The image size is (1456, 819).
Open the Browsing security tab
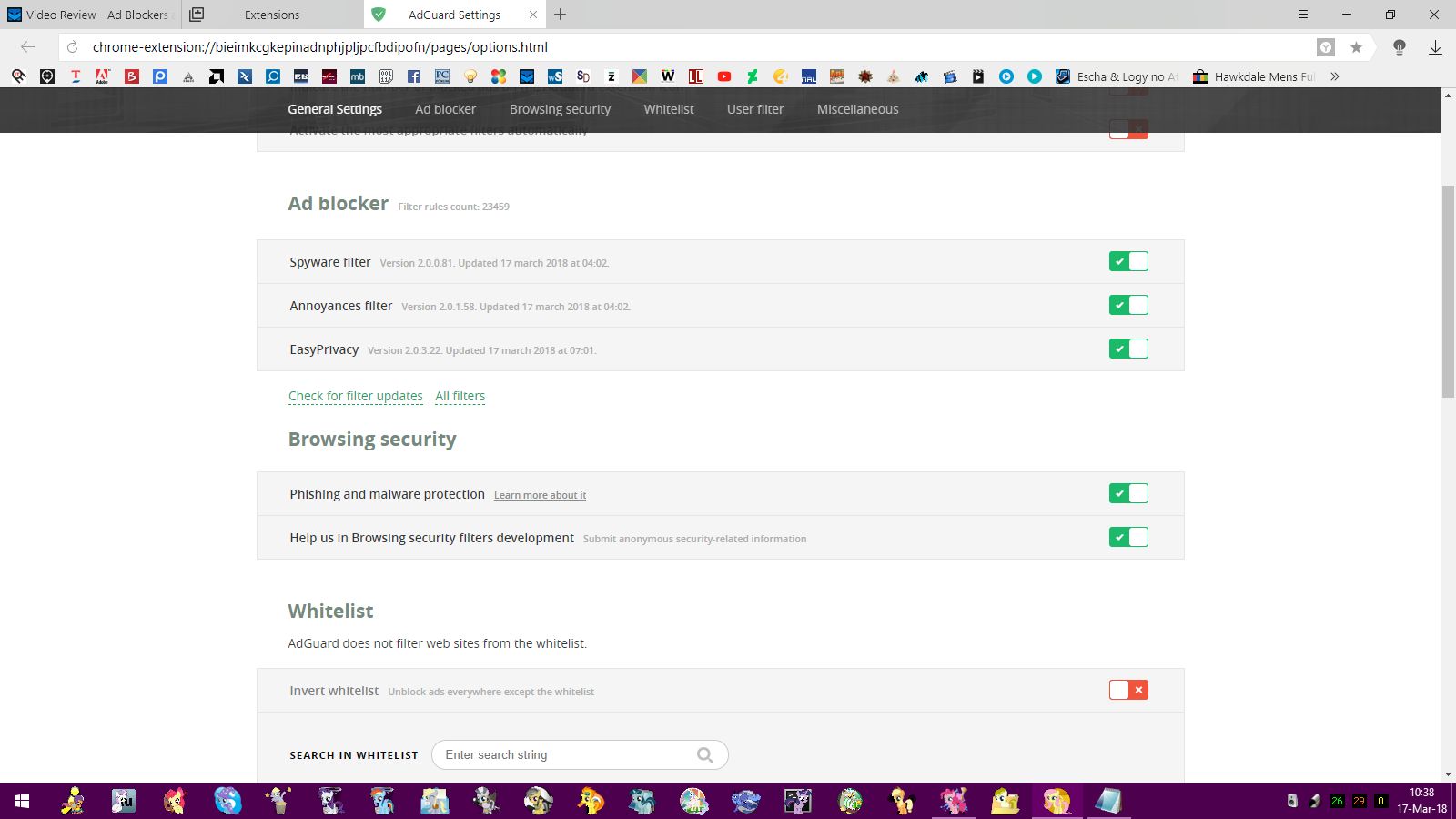(560, 109)
